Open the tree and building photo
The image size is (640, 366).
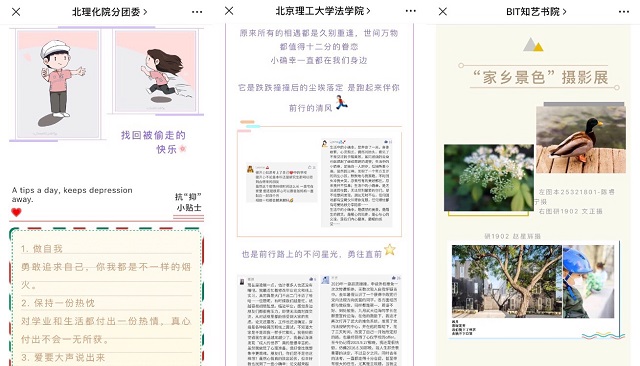[507, 282]
